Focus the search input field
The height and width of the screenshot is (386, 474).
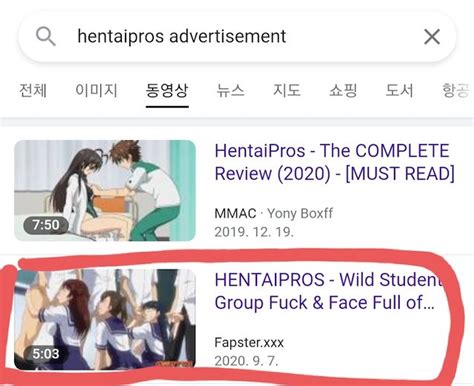click(x=237, y=37)
